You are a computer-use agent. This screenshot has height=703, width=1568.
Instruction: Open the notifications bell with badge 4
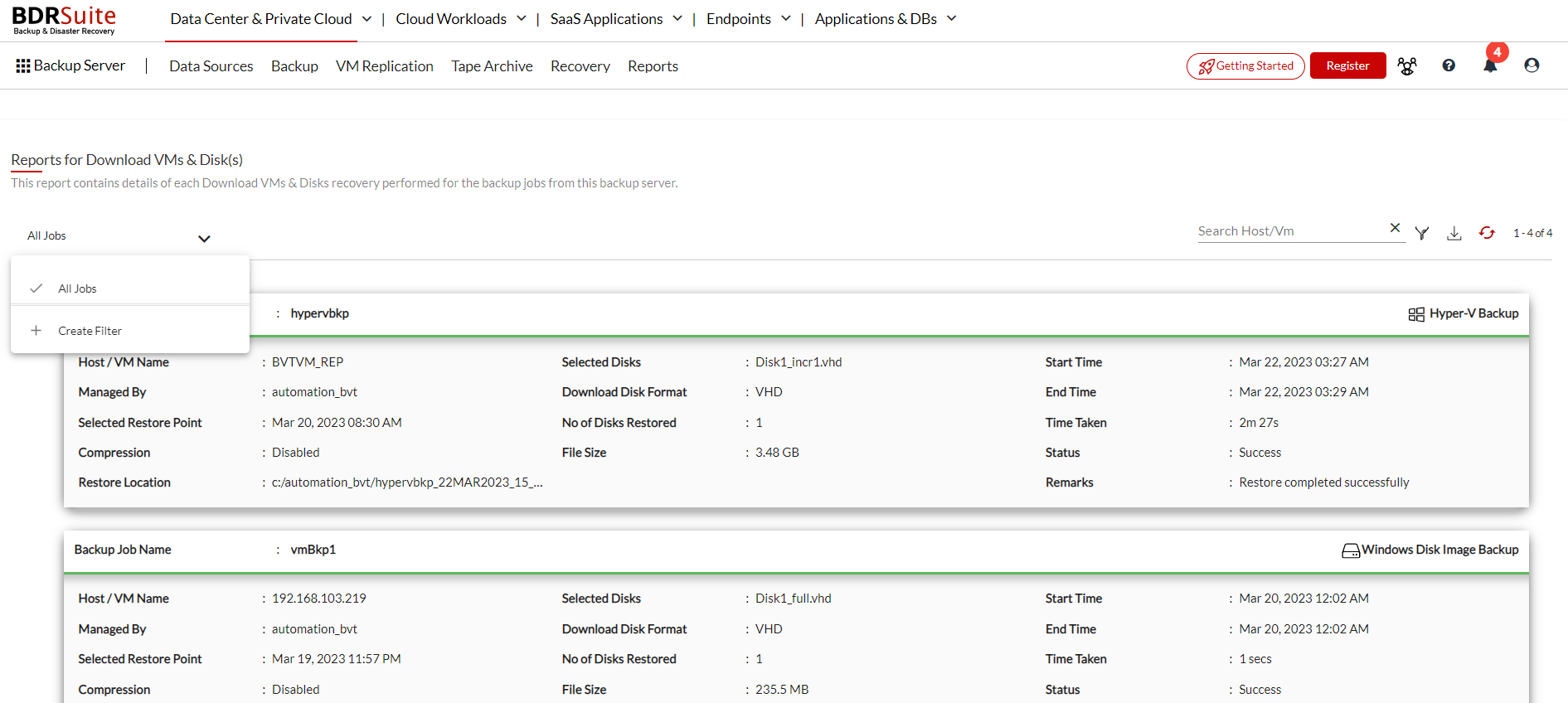click(x=1490, y=65)
